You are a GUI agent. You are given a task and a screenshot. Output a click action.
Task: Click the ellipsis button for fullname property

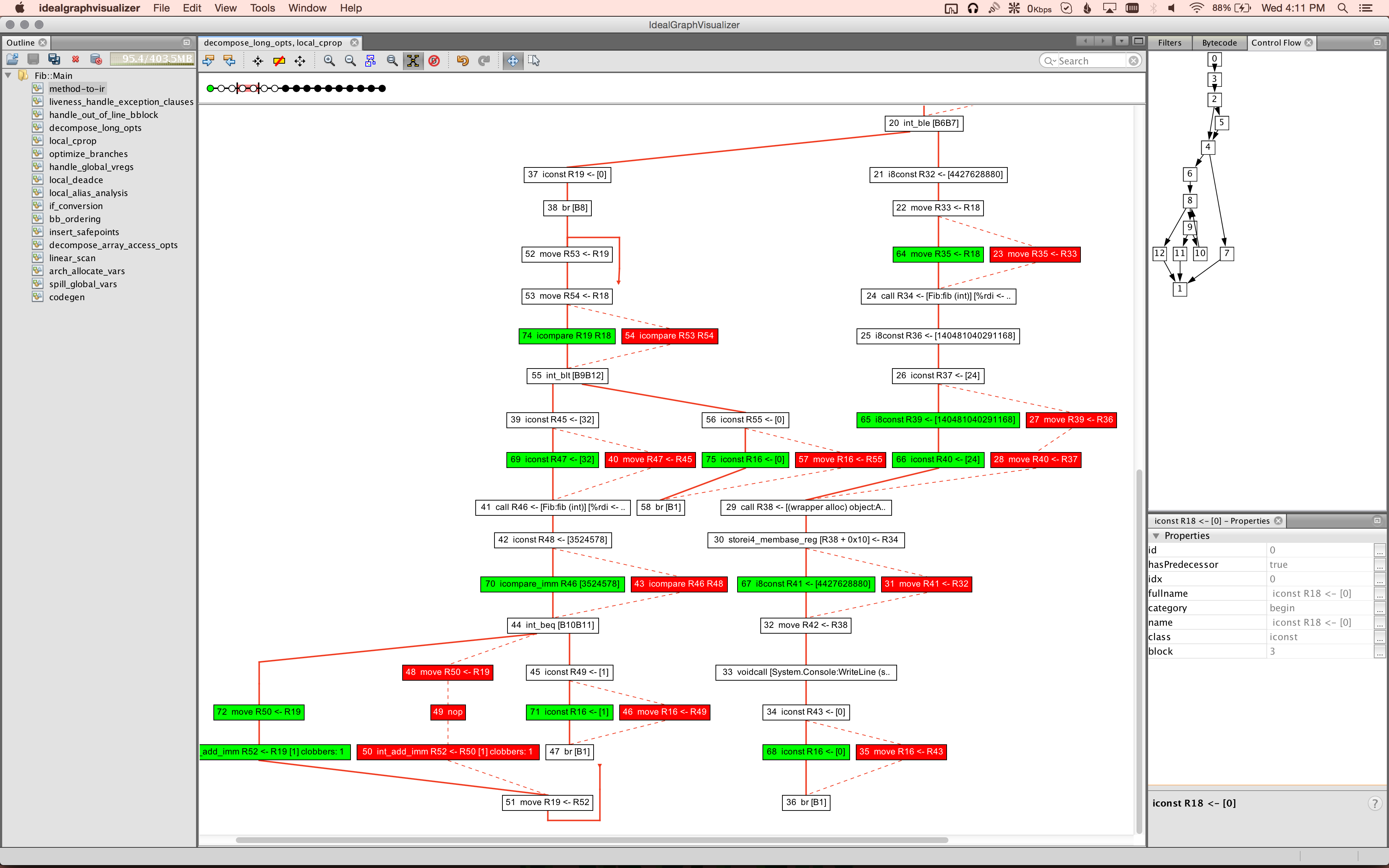tap(1379, 593)
